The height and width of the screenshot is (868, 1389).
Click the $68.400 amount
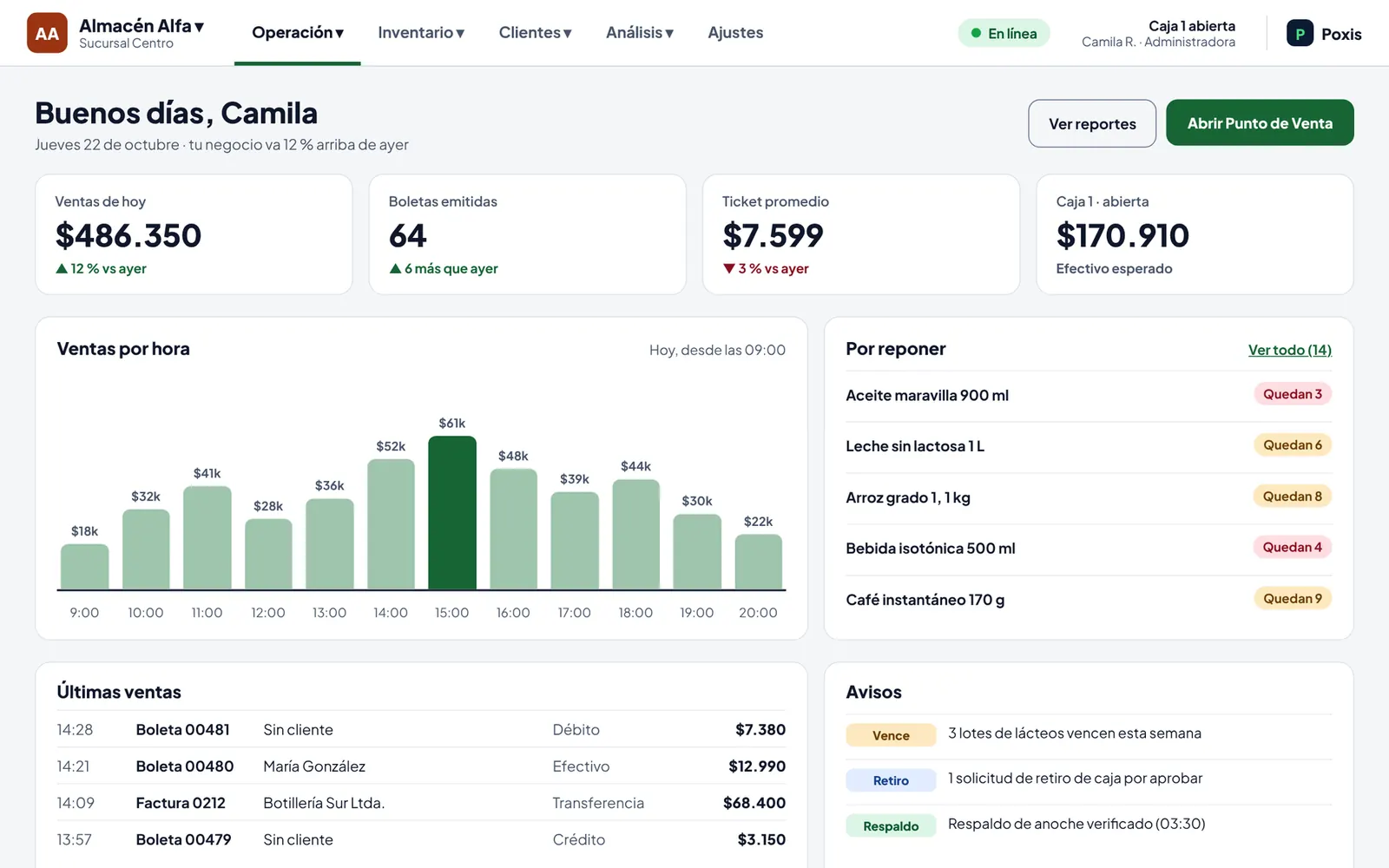754,803
